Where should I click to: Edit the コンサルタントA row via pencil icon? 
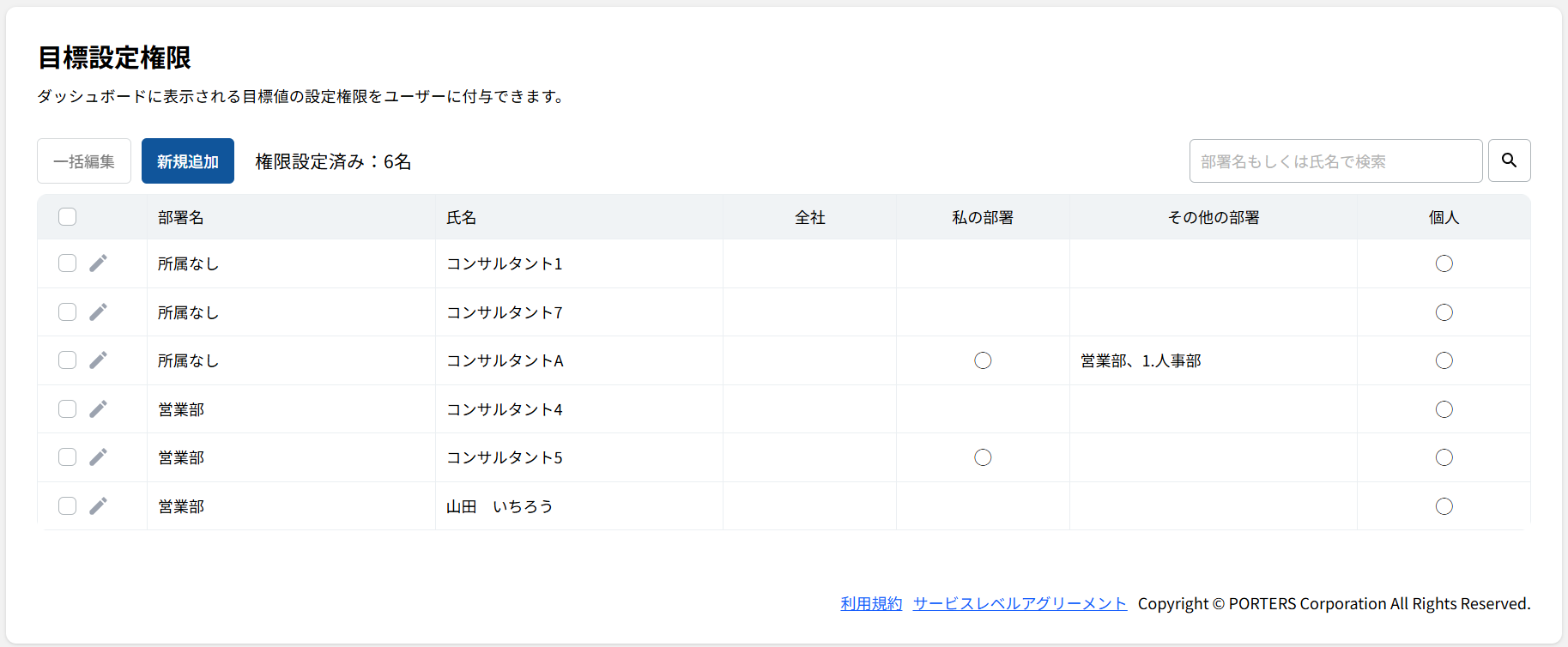[x=99, y=360]
